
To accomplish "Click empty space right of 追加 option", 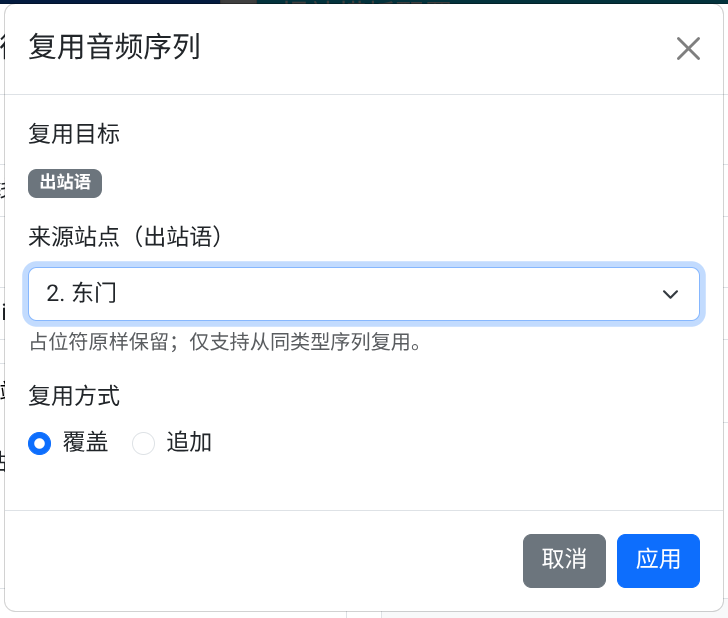I will point(450,443).
